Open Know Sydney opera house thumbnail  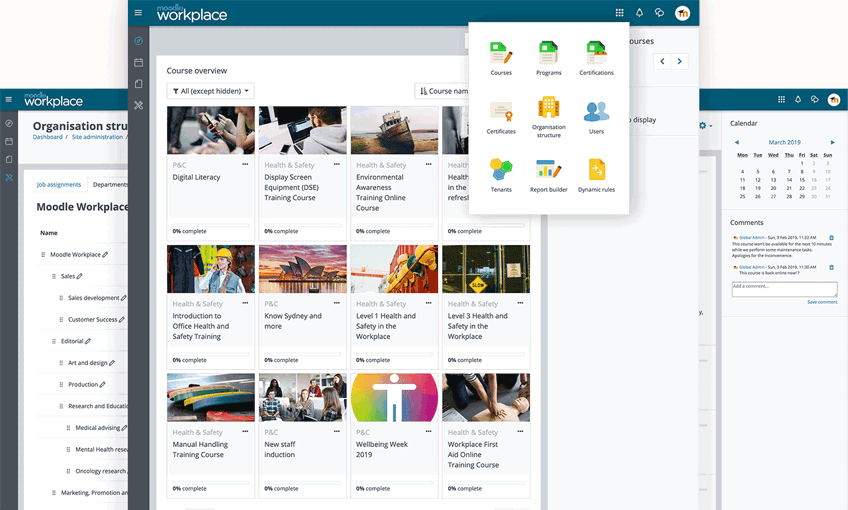pyautogui.click(x=302, y=269)
